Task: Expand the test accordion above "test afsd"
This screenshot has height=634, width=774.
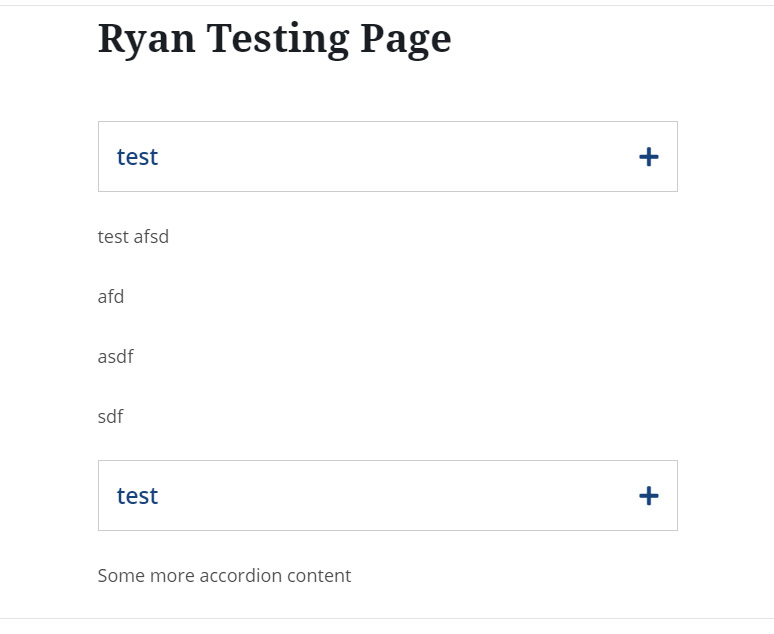Action: point(387,157)
